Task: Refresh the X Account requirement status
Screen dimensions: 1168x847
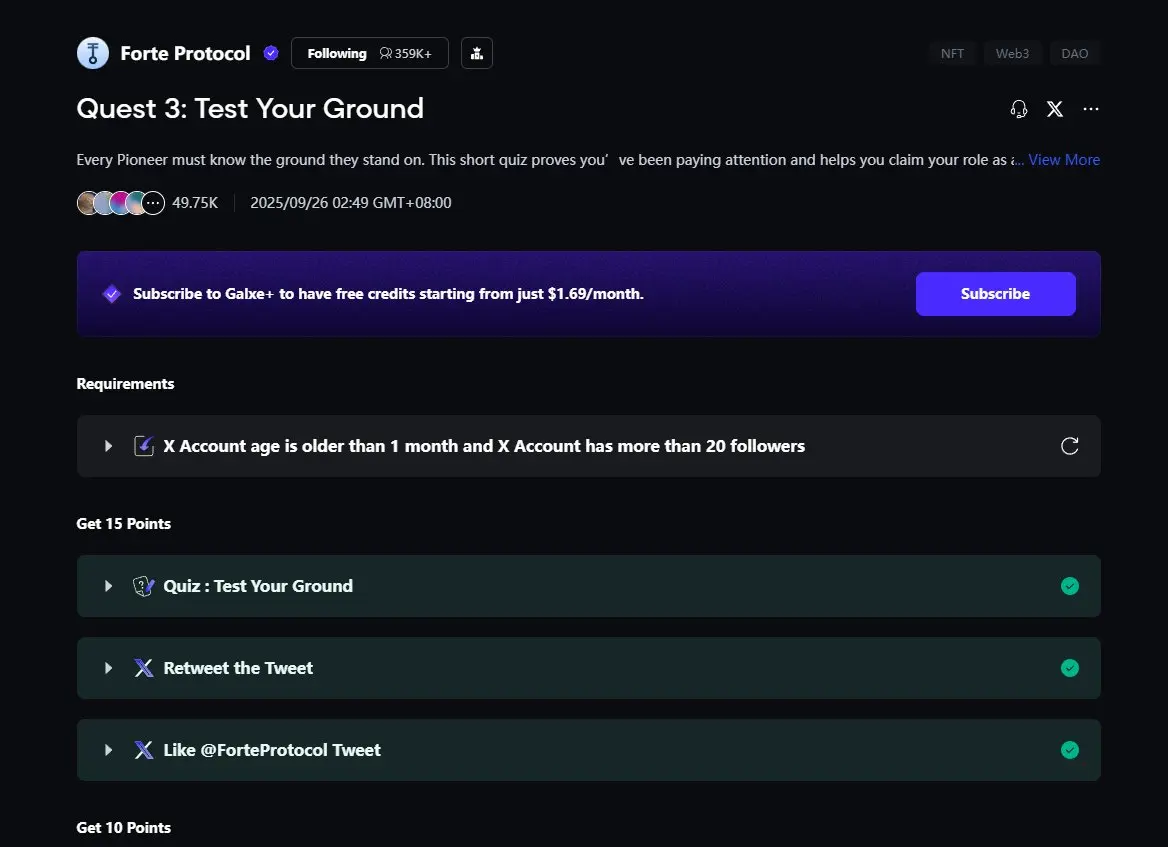Action: (1070, 446)
